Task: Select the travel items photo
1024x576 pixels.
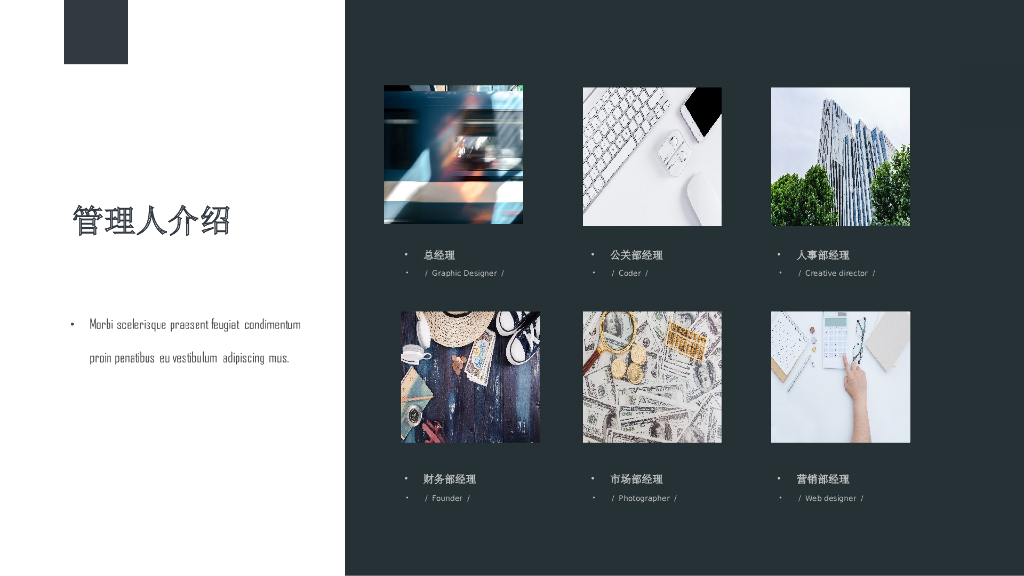Action: pyautogui.click(x=470, y=377)
